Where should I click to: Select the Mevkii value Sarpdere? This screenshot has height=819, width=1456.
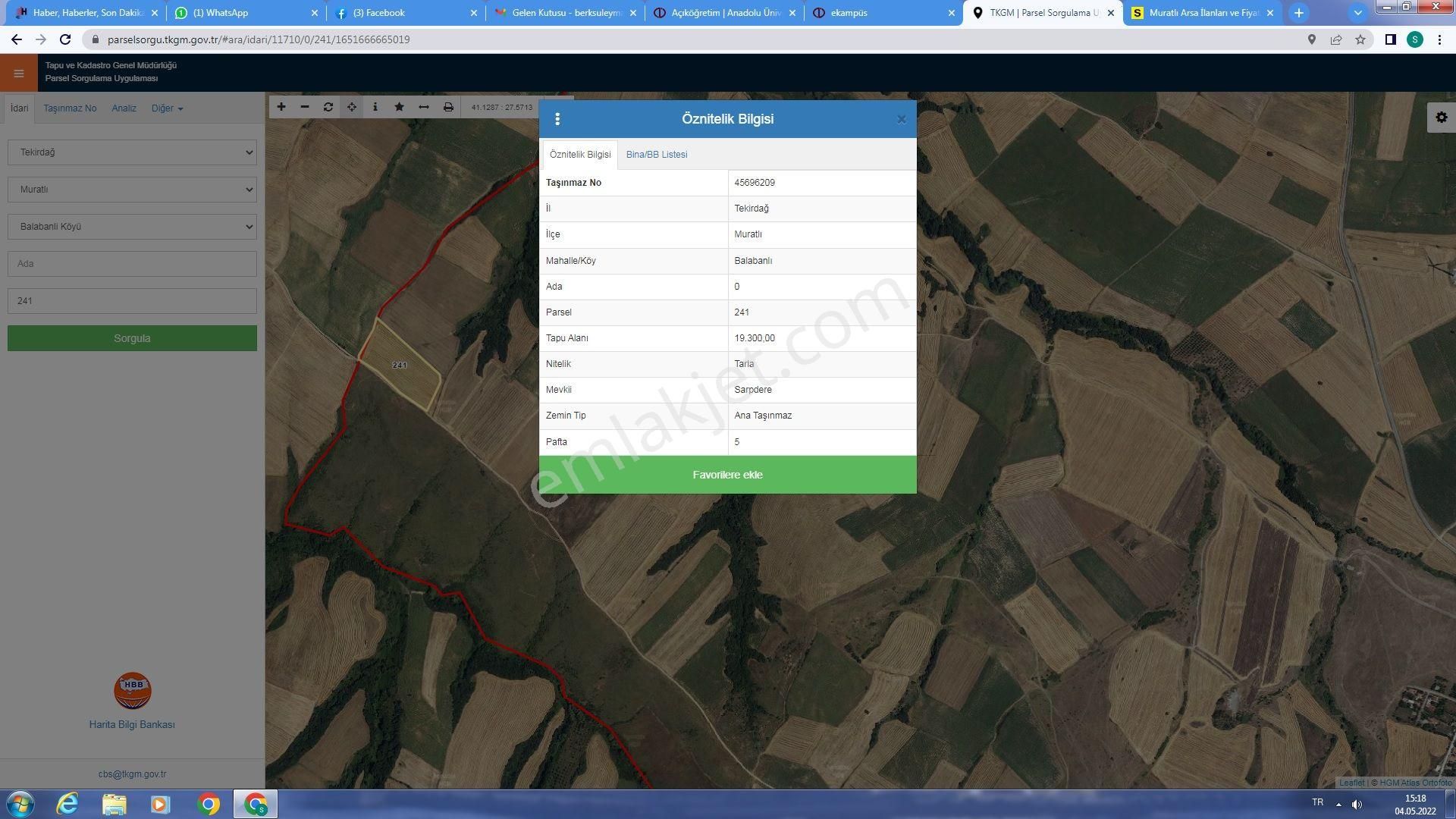point(753,390)
